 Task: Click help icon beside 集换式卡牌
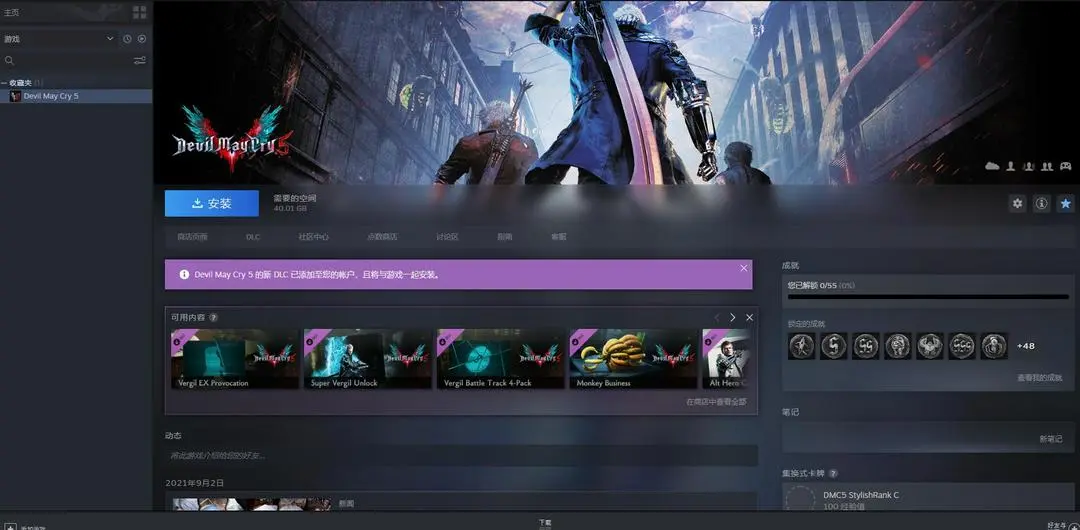pos(833,474)
